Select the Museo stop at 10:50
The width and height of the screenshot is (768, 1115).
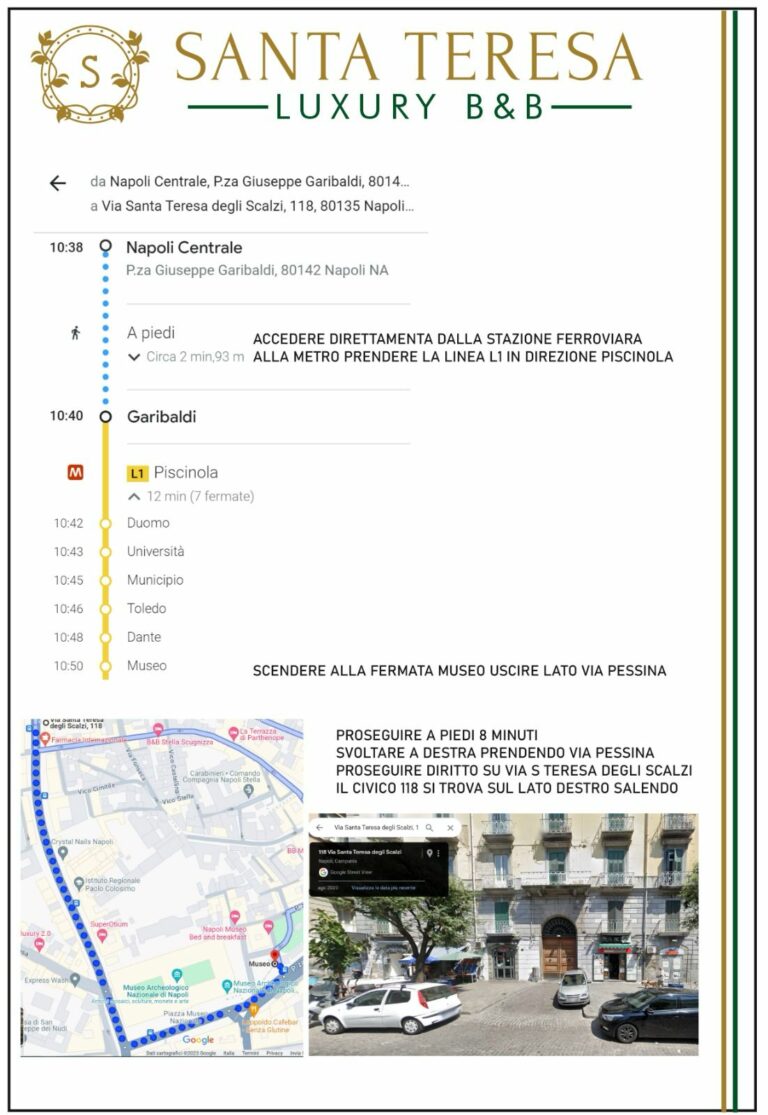pyautogui.click(x=146, y=665)
